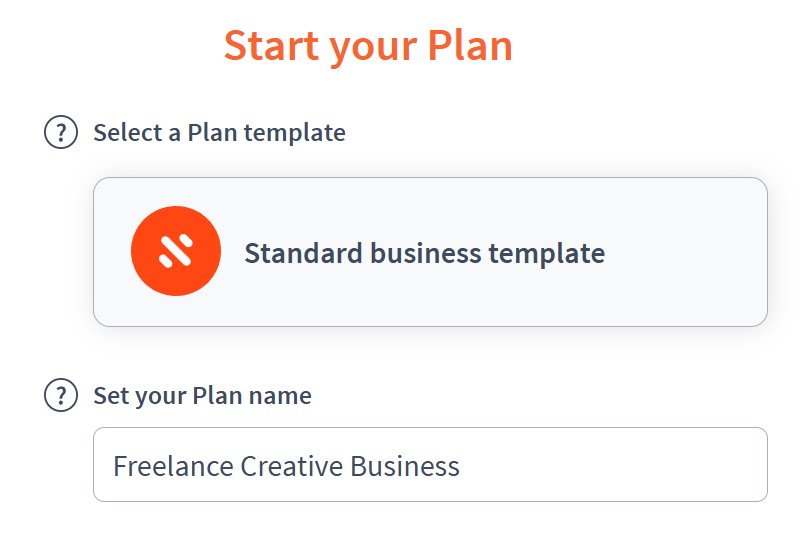This screenshot has width=811, height=541.
Task: Click the Select a Plan template label
Action: click(219, 133)
